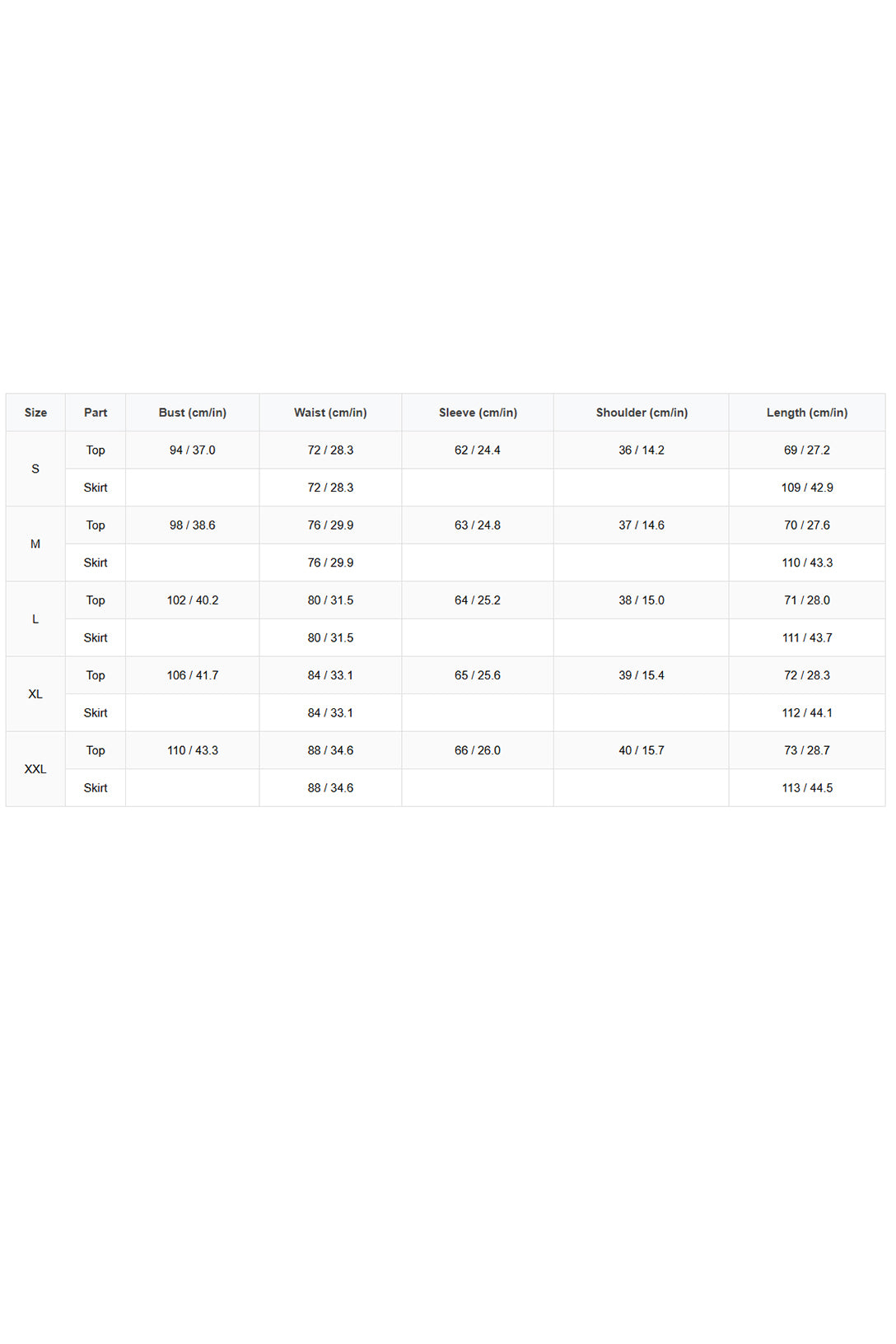Select the Length (cm/in) header

tap(807, 413)
